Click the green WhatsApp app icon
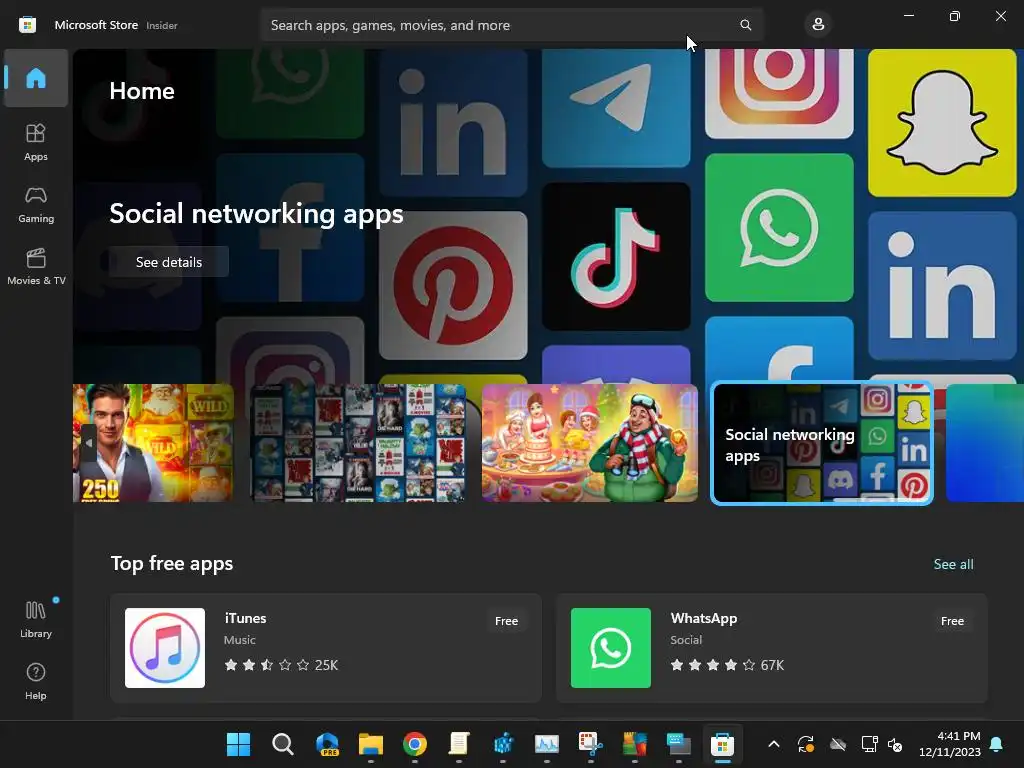1024x768 pixels. pos(611,648)
